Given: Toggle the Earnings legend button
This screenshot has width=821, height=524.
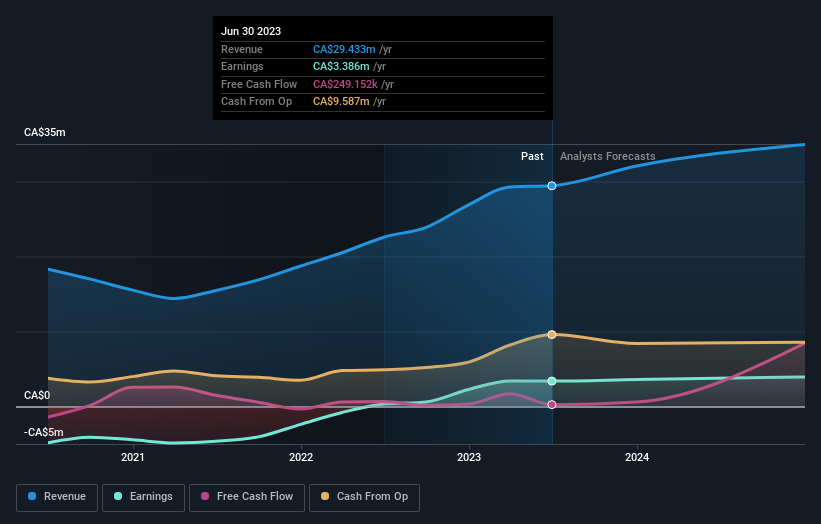Looking at the screenshot, I should 143,497.
